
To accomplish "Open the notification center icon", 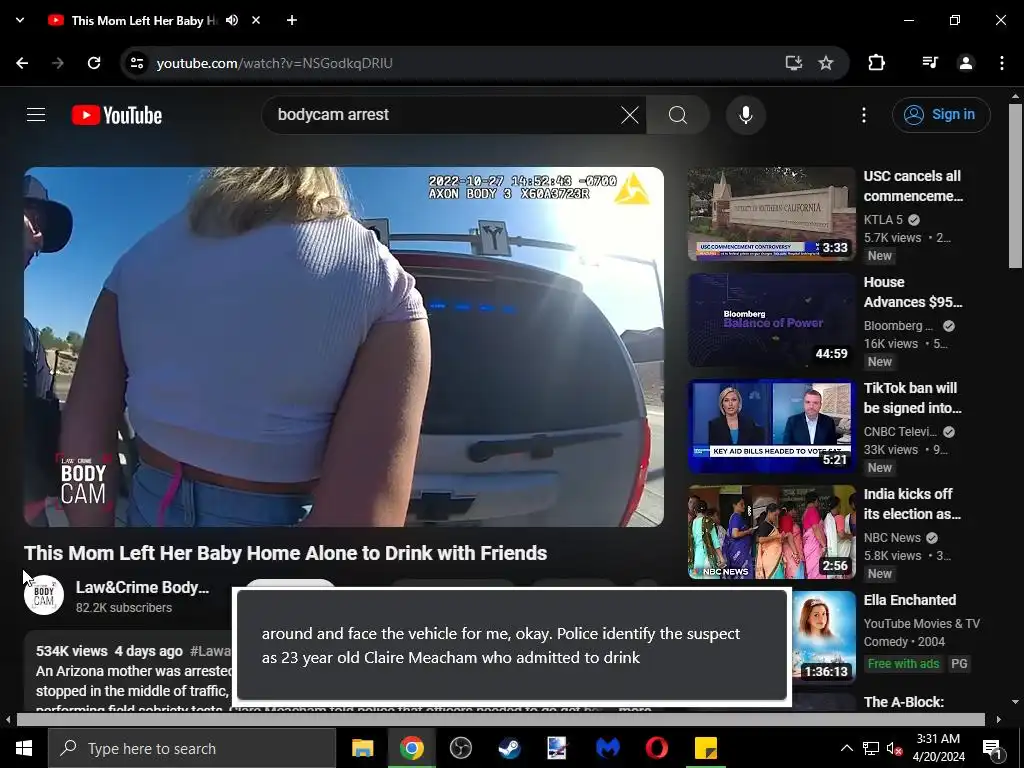I will coord(993,748).
